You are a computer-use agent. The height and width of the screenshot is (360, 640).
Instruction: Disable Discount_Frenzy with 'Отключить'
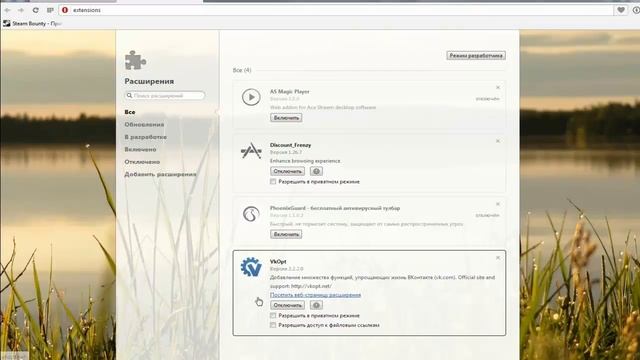pos(287,171)
